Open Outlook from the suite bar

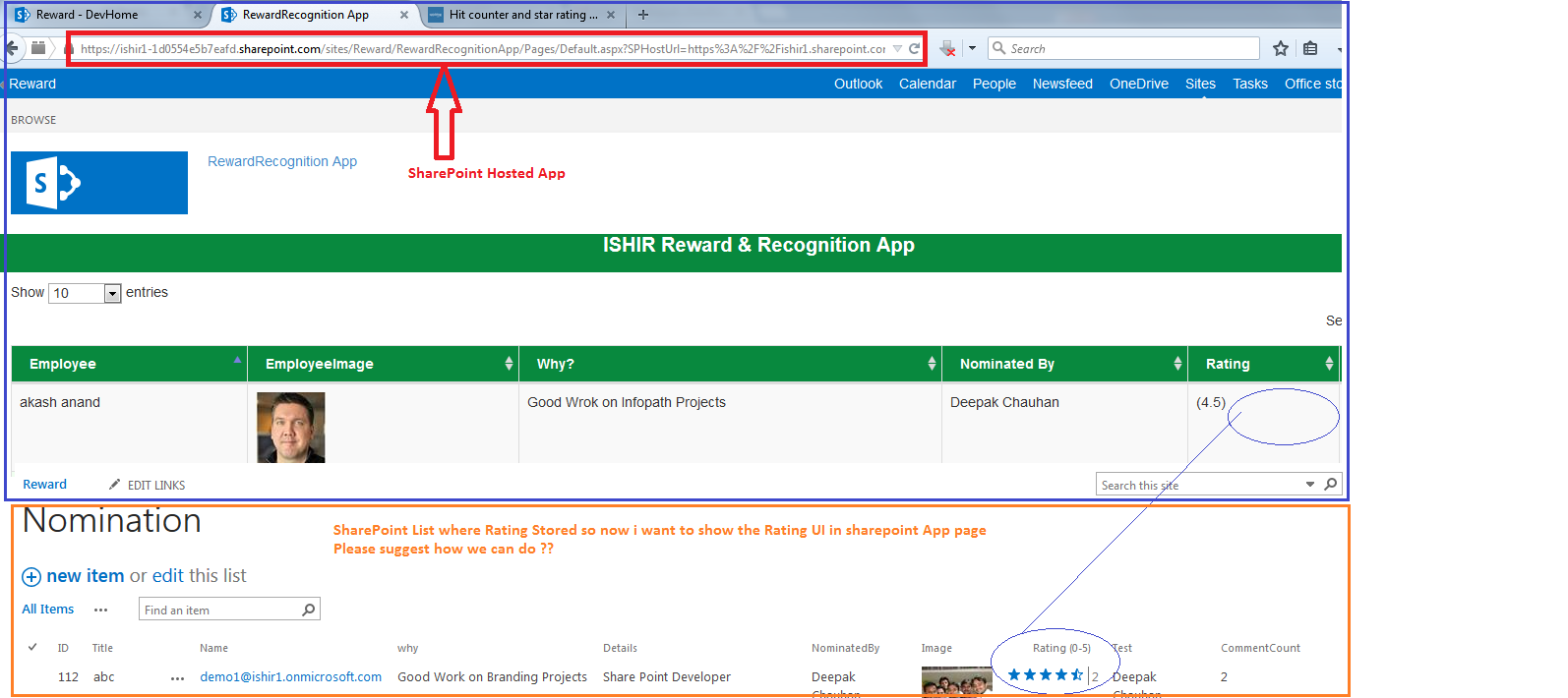point(858,84)
